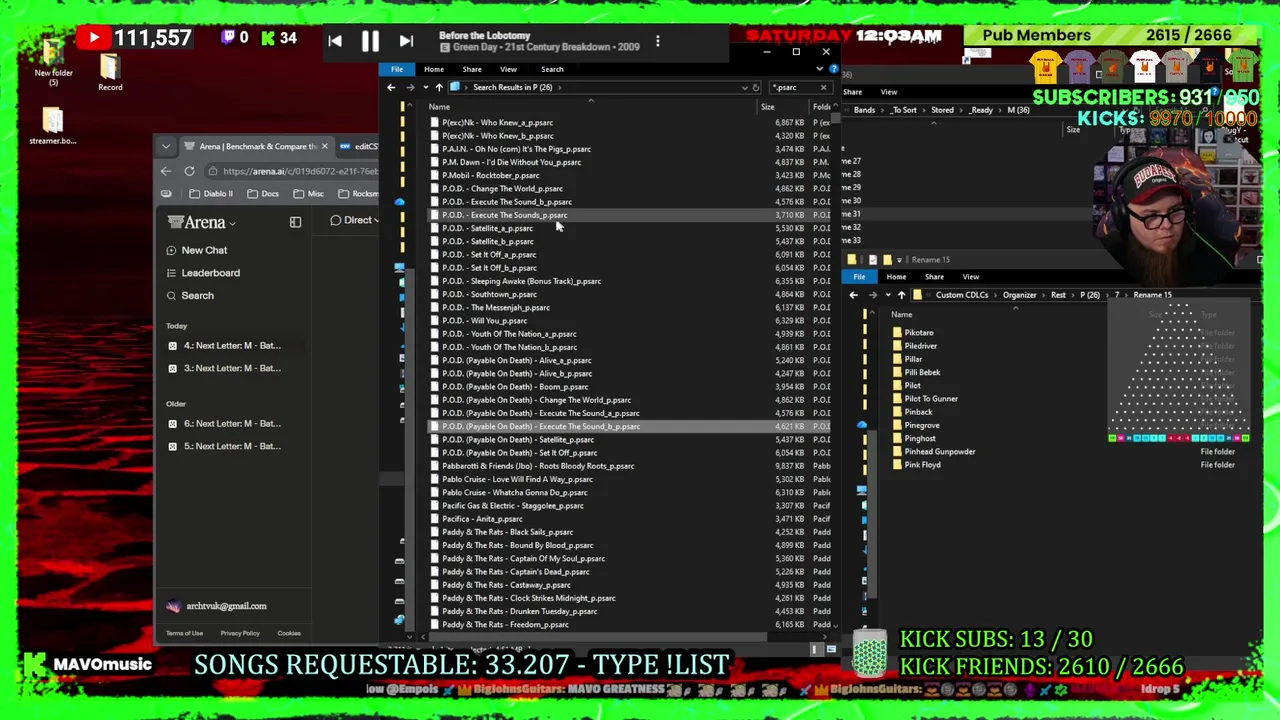The width and height of the screenshot is (1280, 720).
Task: Go back in the search results window
Action: [391, 88]
